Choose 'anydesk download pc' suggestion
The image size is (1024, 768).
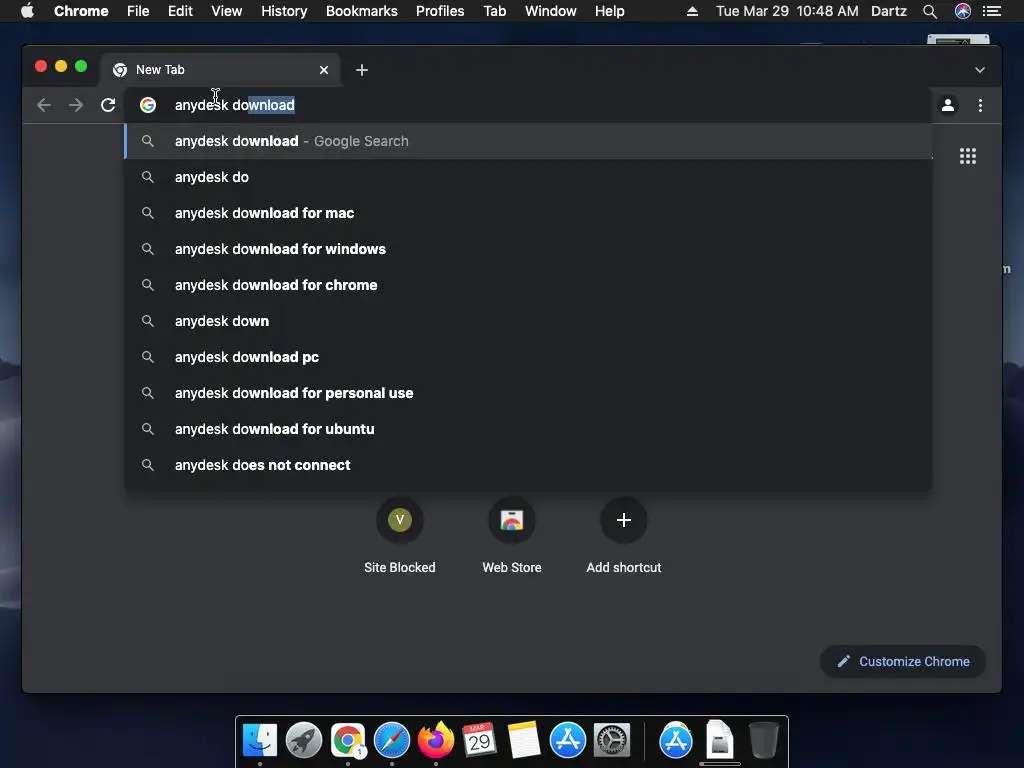[528, 357]
